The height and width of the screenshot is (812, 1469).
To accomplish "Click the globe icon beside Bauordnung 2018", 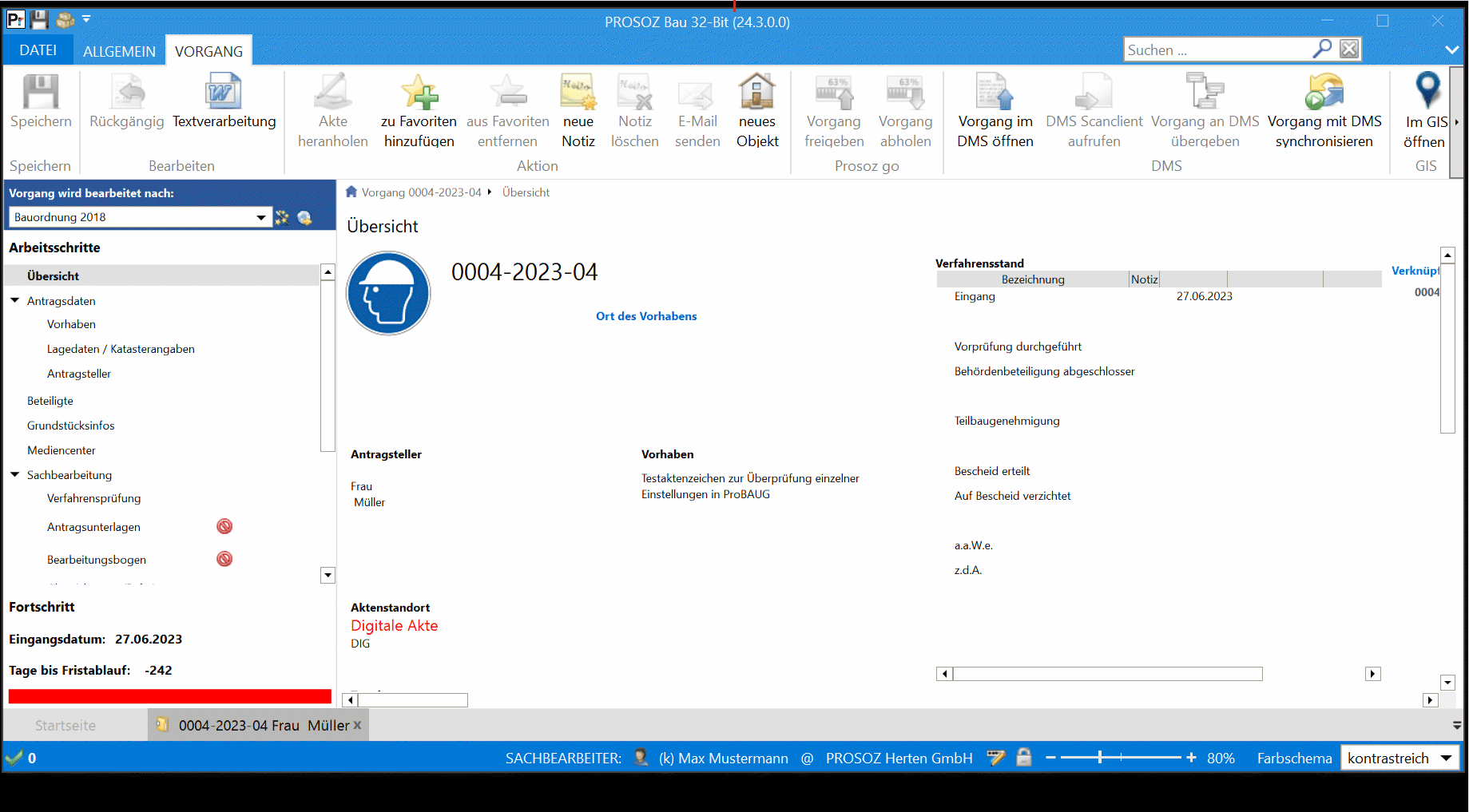I will (x=304, y=217).
